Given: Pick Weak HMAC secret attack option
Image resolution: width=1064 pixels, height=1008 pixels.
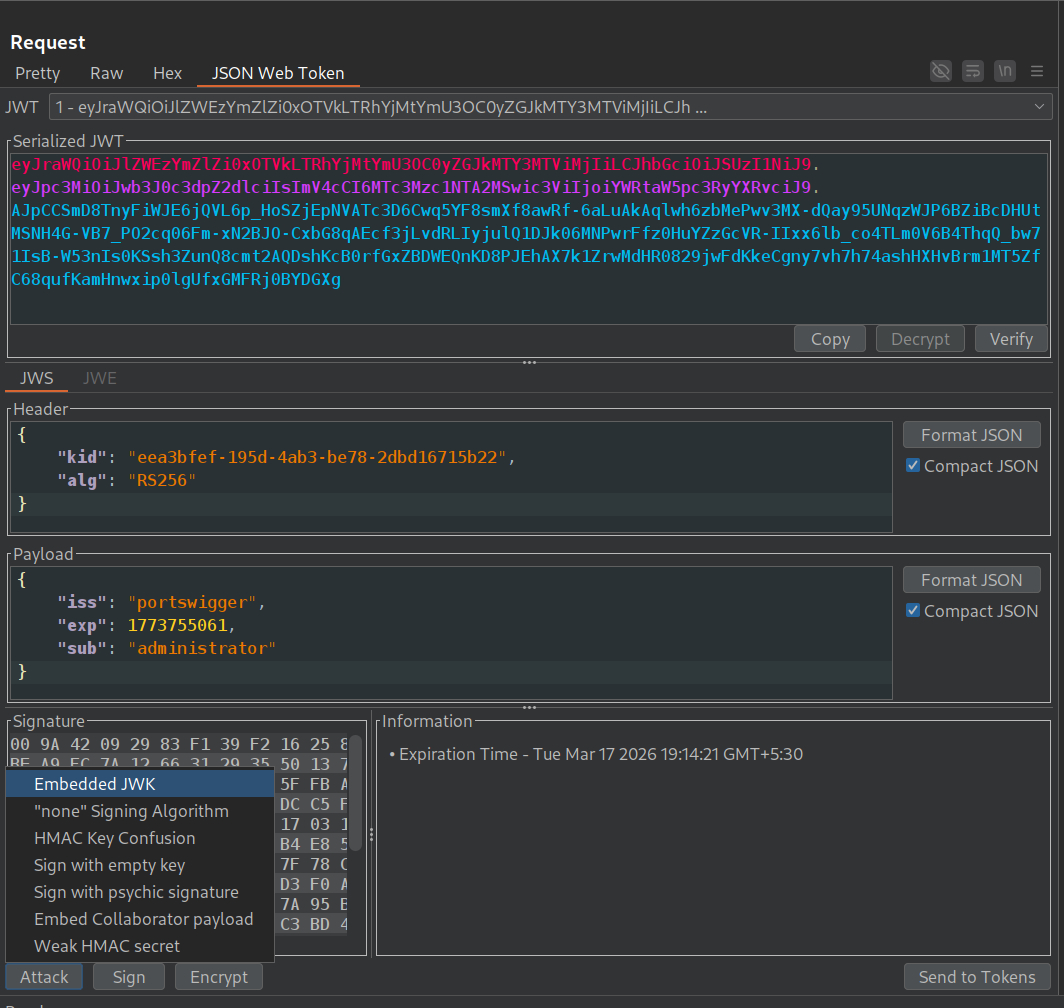Looking at the screenshot, I should (x=107, y=946).
